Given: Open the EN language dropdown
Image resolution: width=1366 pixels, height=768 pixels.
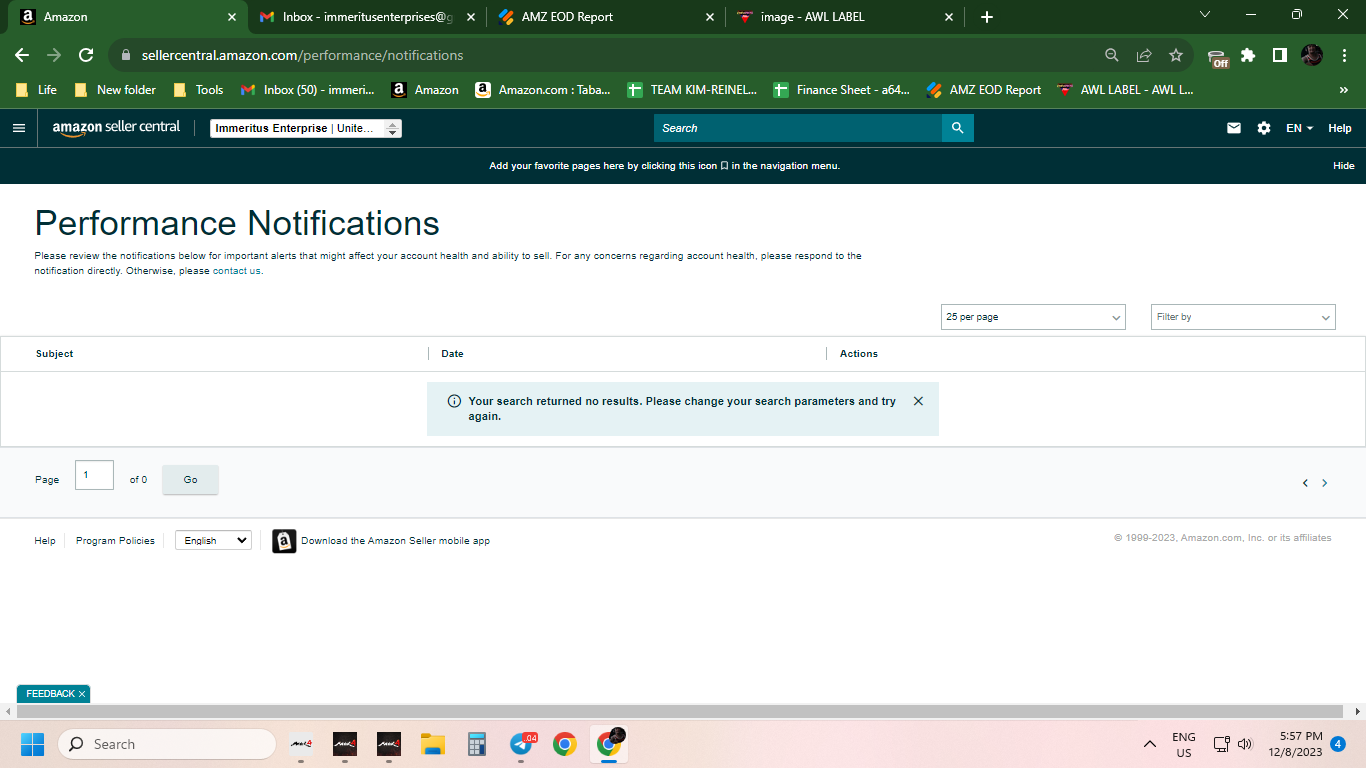Looking at the screenshot, I should 1299,128.
